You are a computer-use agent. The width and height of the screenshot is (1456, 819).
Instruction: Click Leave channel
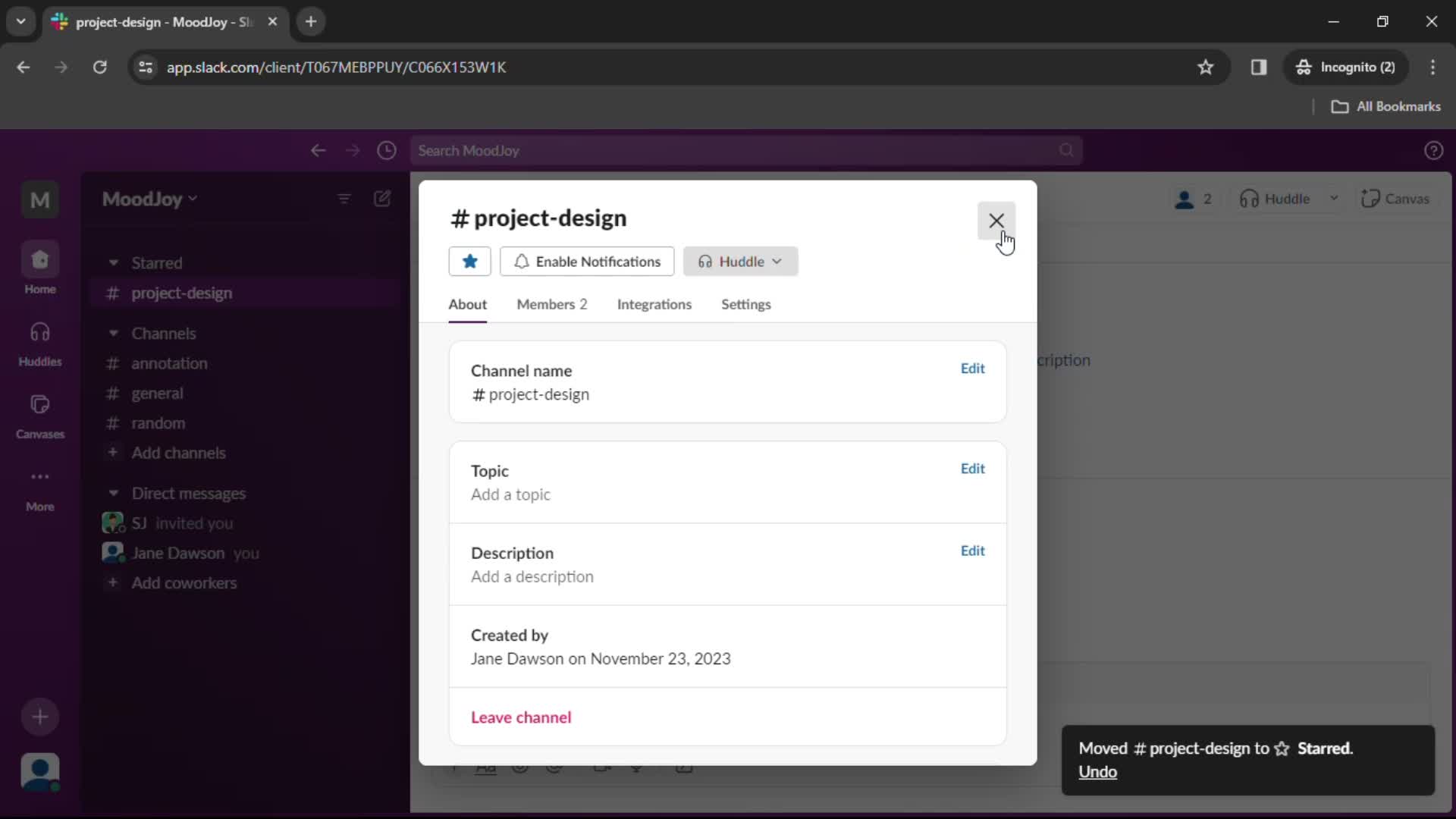click(521, 717)
